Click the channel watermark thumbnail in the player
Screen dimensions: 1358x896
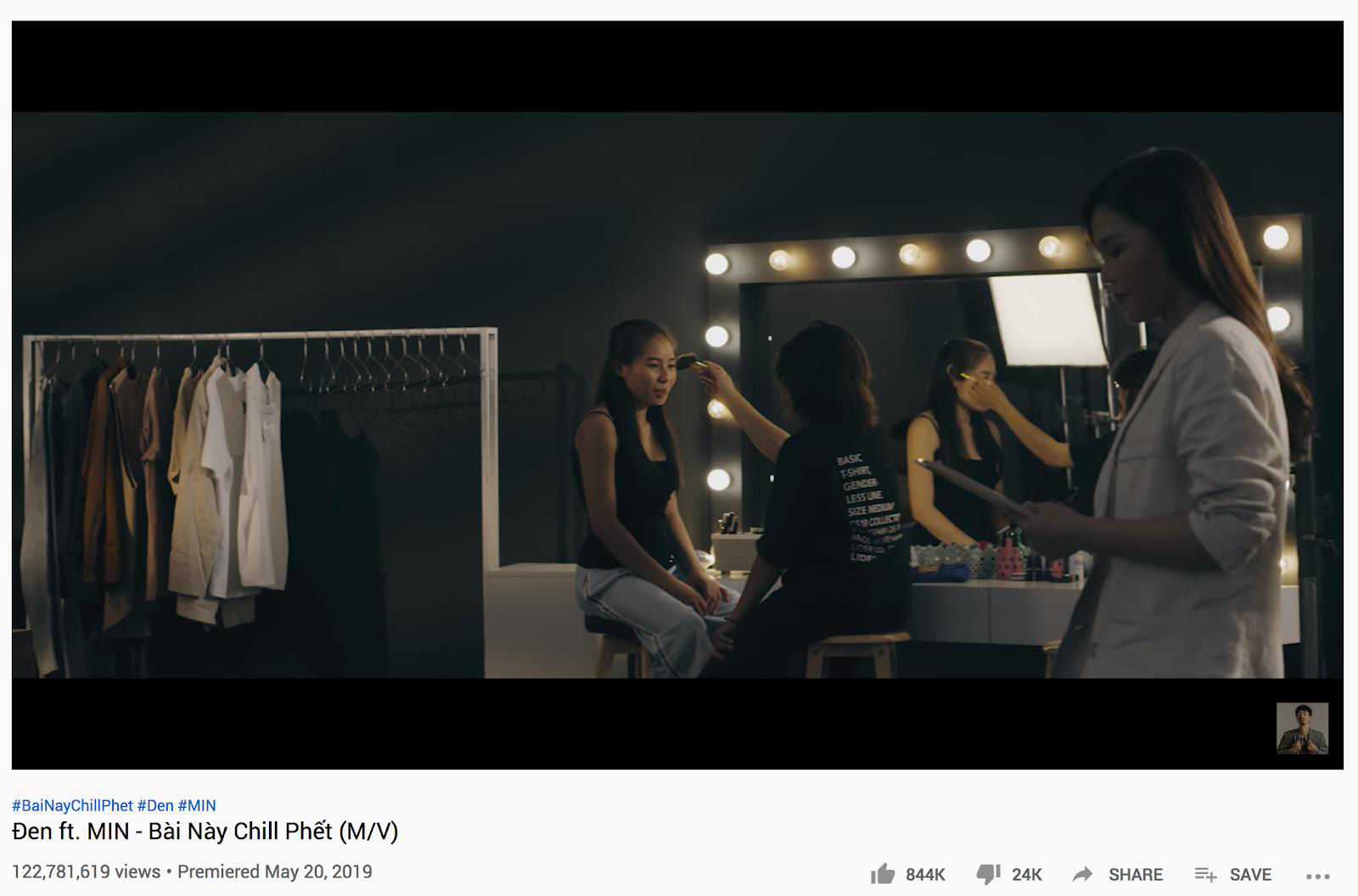click(x=1302, y=728)
